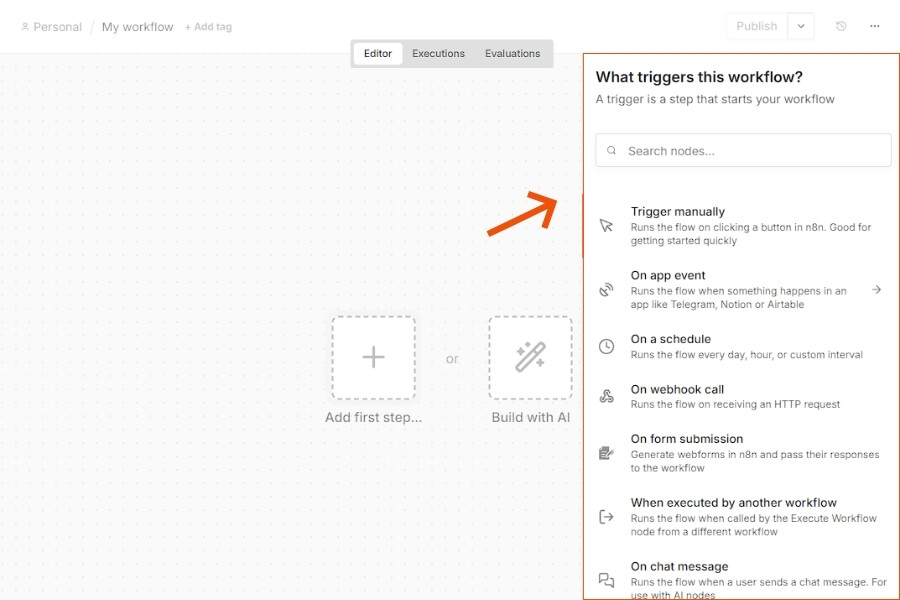Click the Trigger manually cursor icon
Viewport: 900px width, 600px height.
[x=606, y=226]
